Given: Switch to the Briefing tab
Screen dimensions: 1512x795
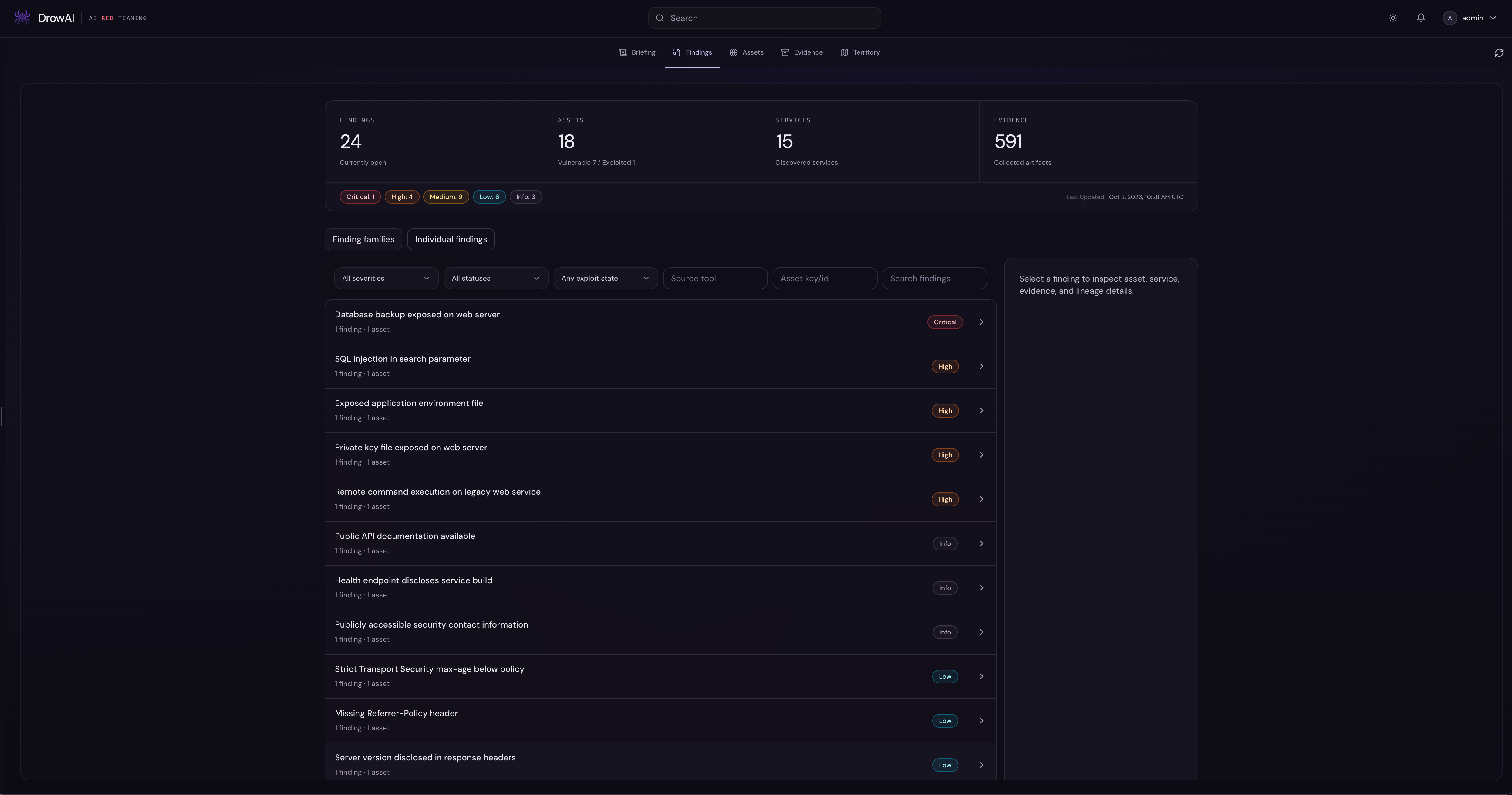Looking at the screenshot, I should point(637,53).
